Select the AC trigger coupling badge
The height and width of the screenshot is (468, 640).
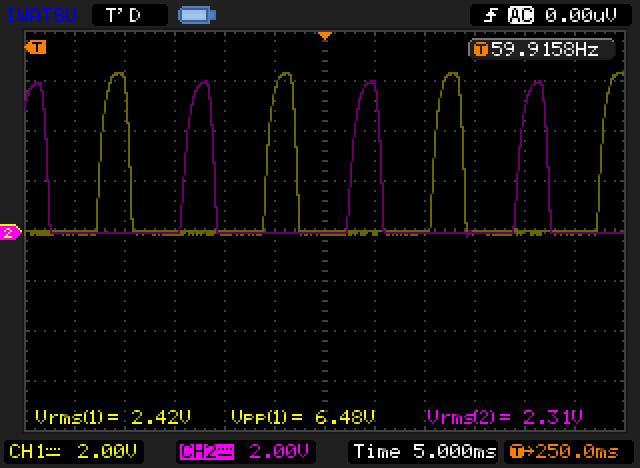click(520, 16)
